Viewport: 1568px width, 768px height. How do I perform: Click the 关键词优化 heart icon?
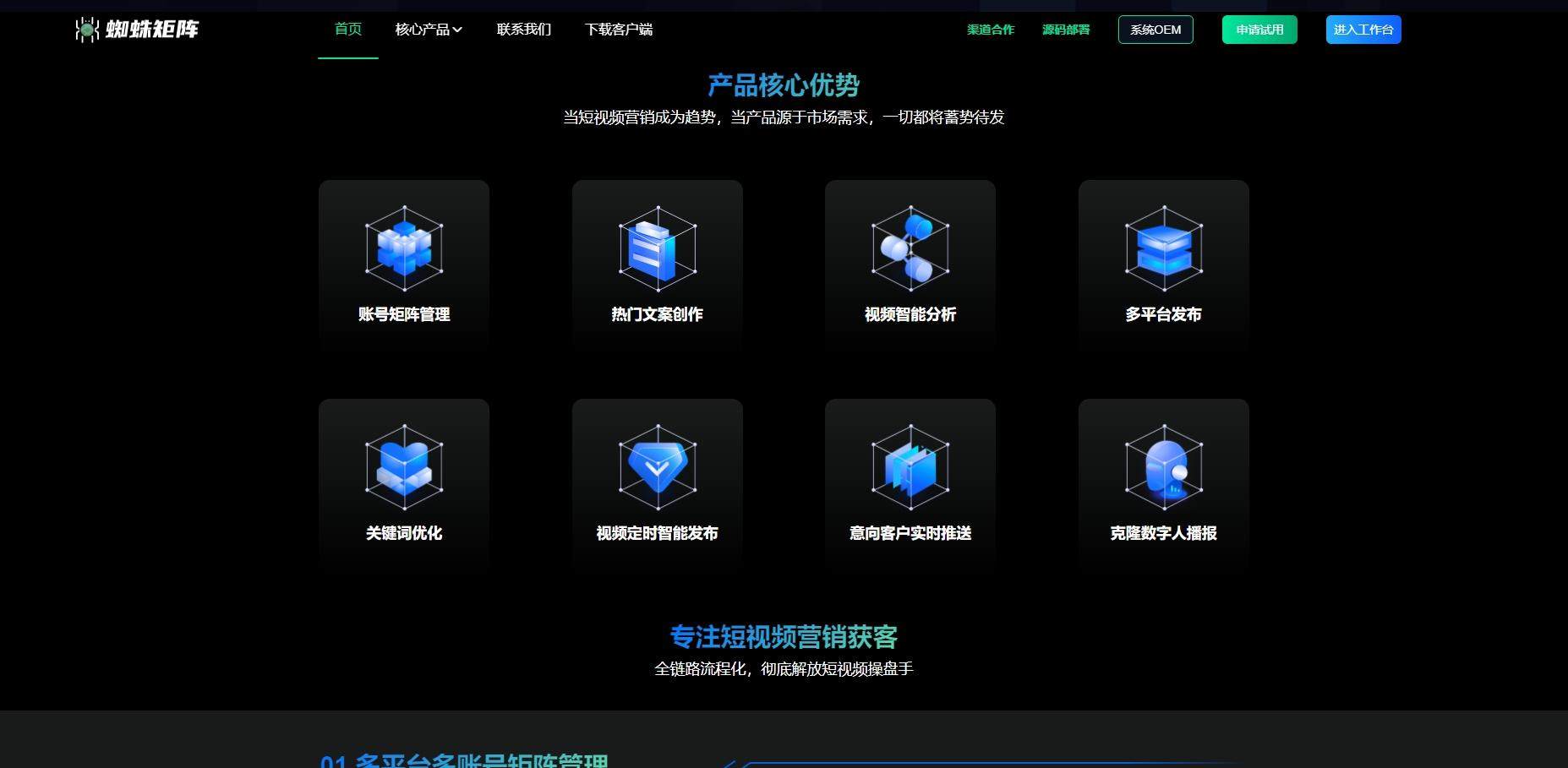(404, 467)
